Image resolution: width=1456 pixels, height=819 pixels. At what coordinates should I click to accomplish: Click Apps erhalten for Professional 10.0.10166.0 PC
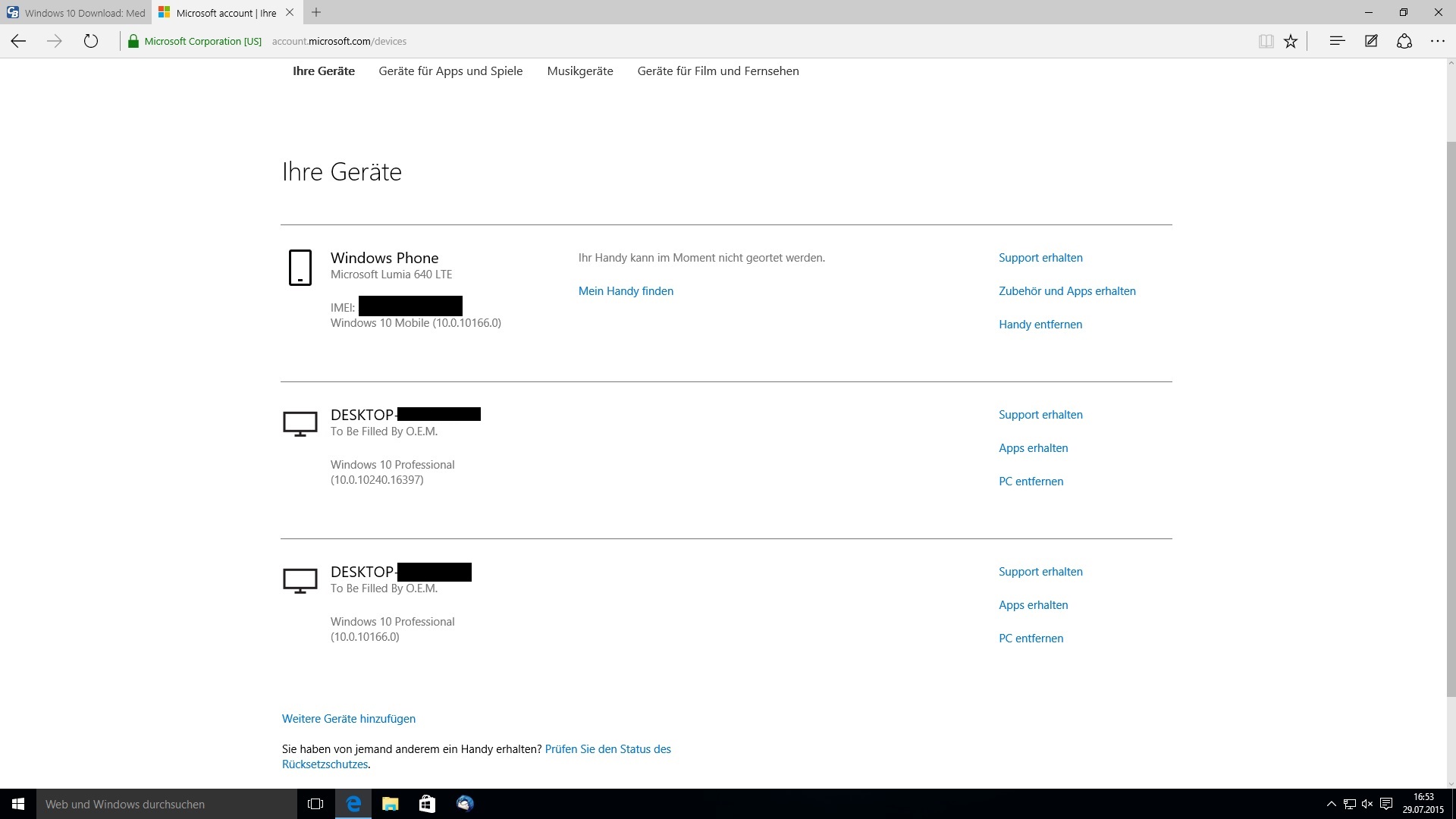[1033, 605]
